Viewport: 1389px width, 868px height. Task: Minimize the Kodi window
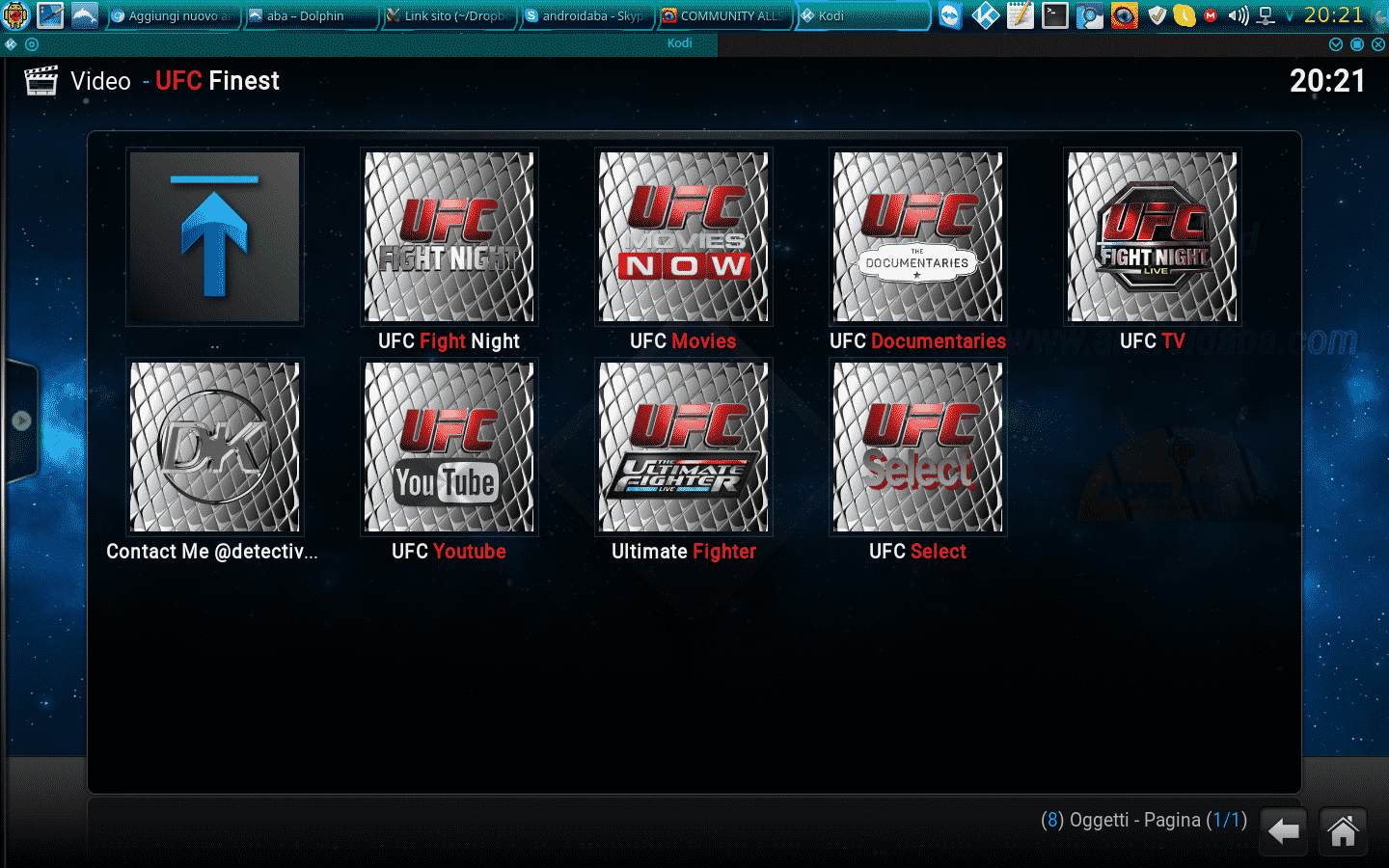click(1336, 44)
